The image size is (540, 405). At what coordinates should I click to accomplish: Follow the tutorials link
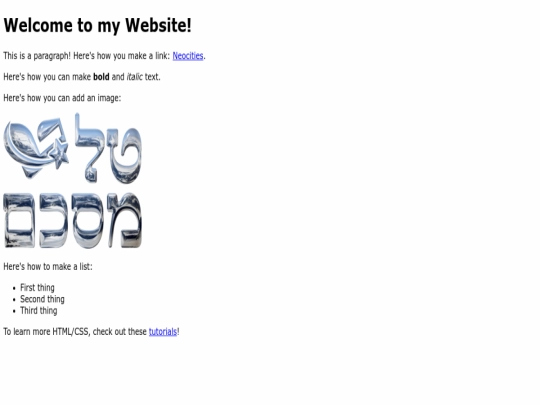coord(163,332)
